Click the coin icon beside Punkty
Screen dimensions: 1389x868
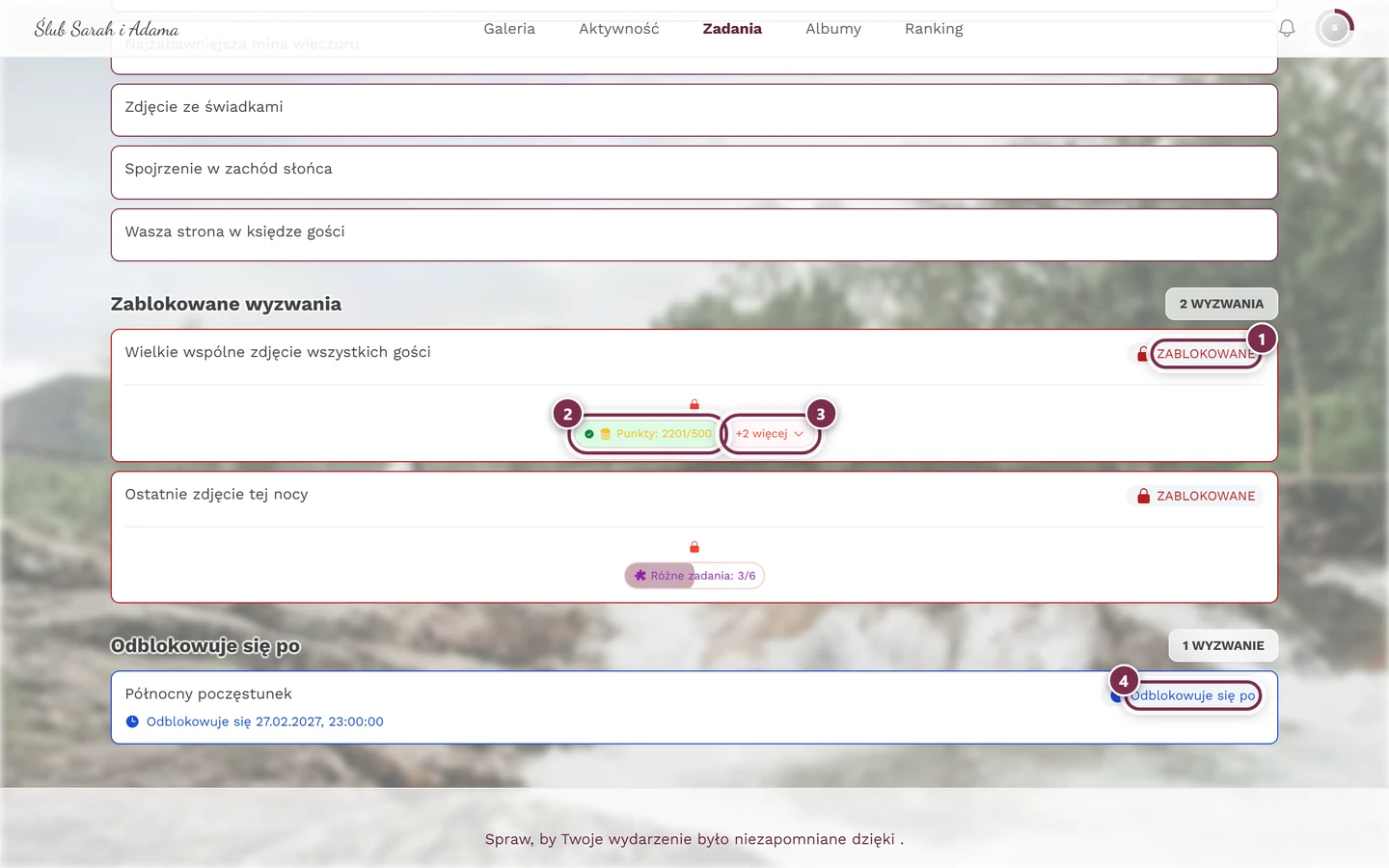pyautogui.click(x=606, y=434)
